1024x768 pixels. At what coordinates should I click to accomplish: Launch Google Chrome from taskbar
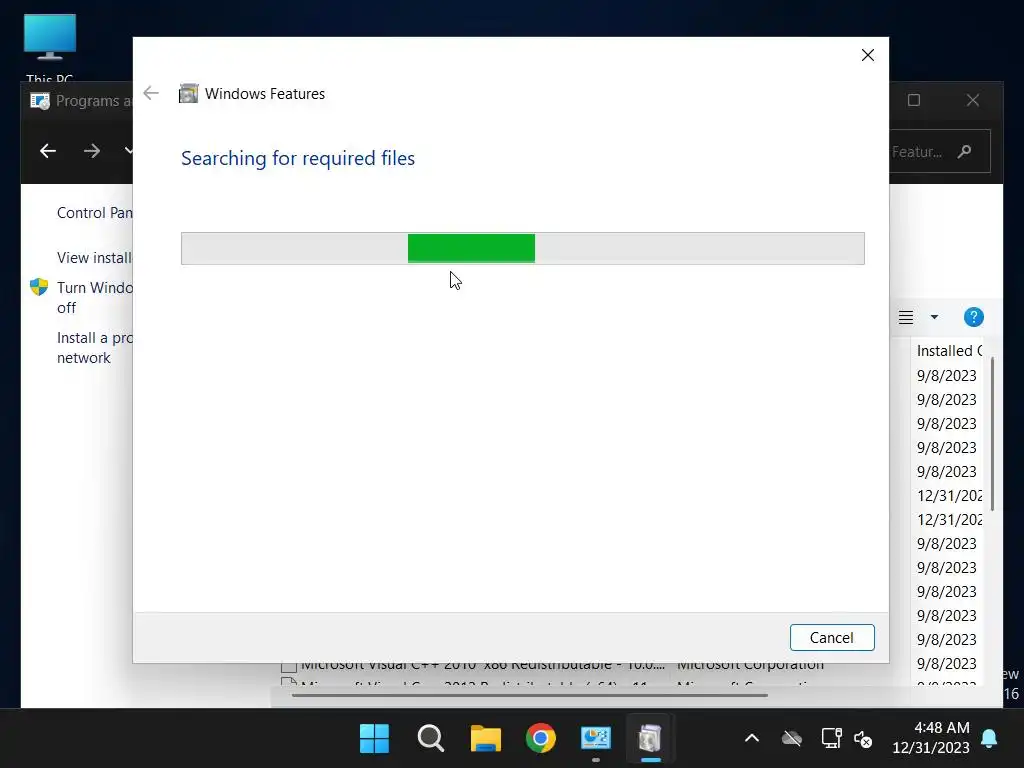pos(541,739)
